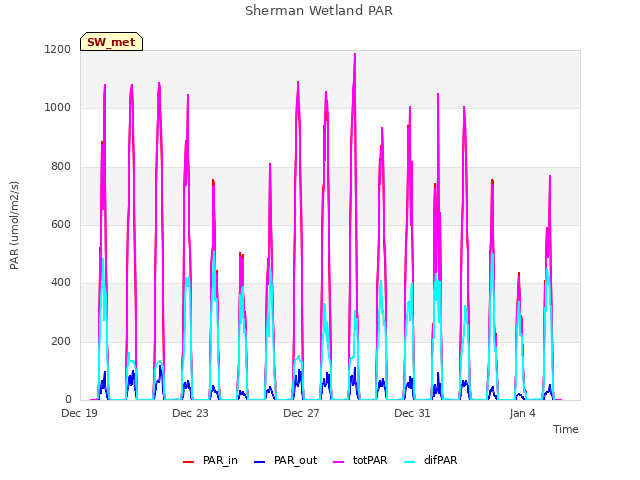Click the highest totPAR peak near 1190

pyautogui.click(x=355, y=54)
